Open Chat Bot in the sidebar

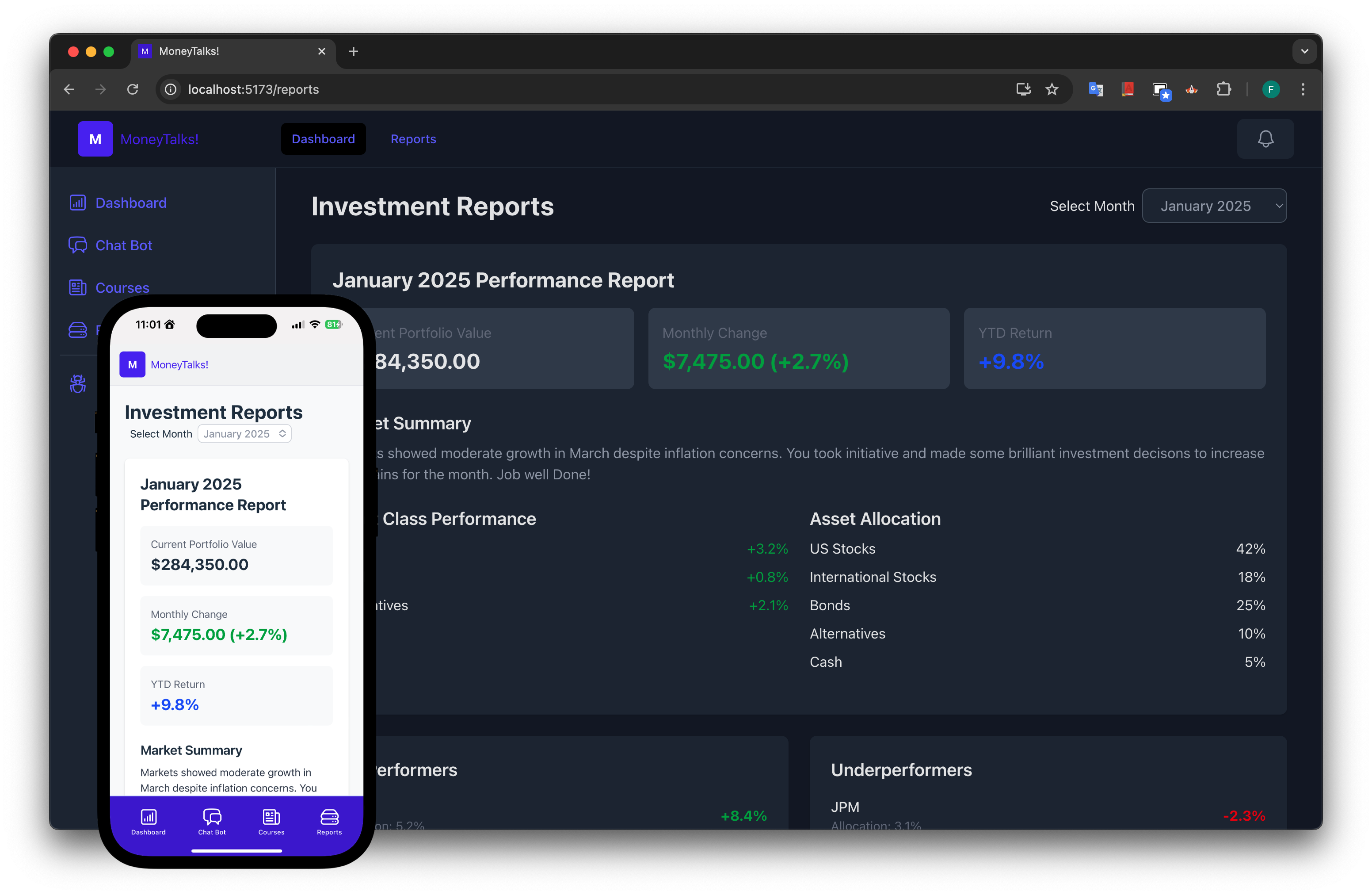(x=123, y=246)
